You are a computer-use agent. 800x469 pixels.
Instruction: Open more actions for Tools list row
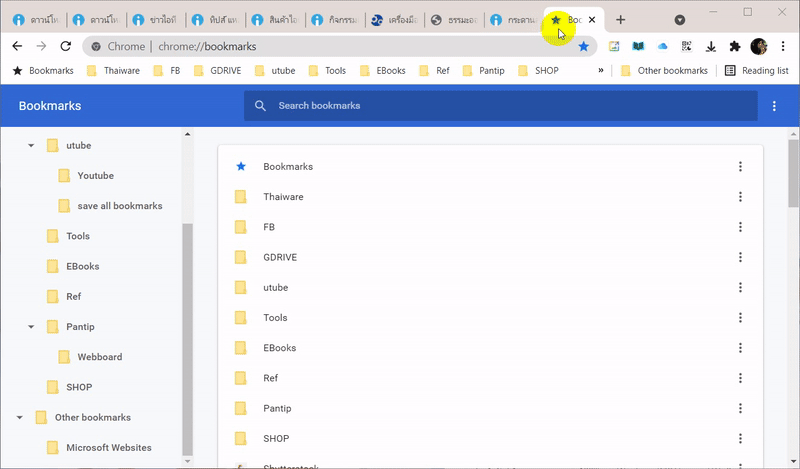click(x=740, y=317)
